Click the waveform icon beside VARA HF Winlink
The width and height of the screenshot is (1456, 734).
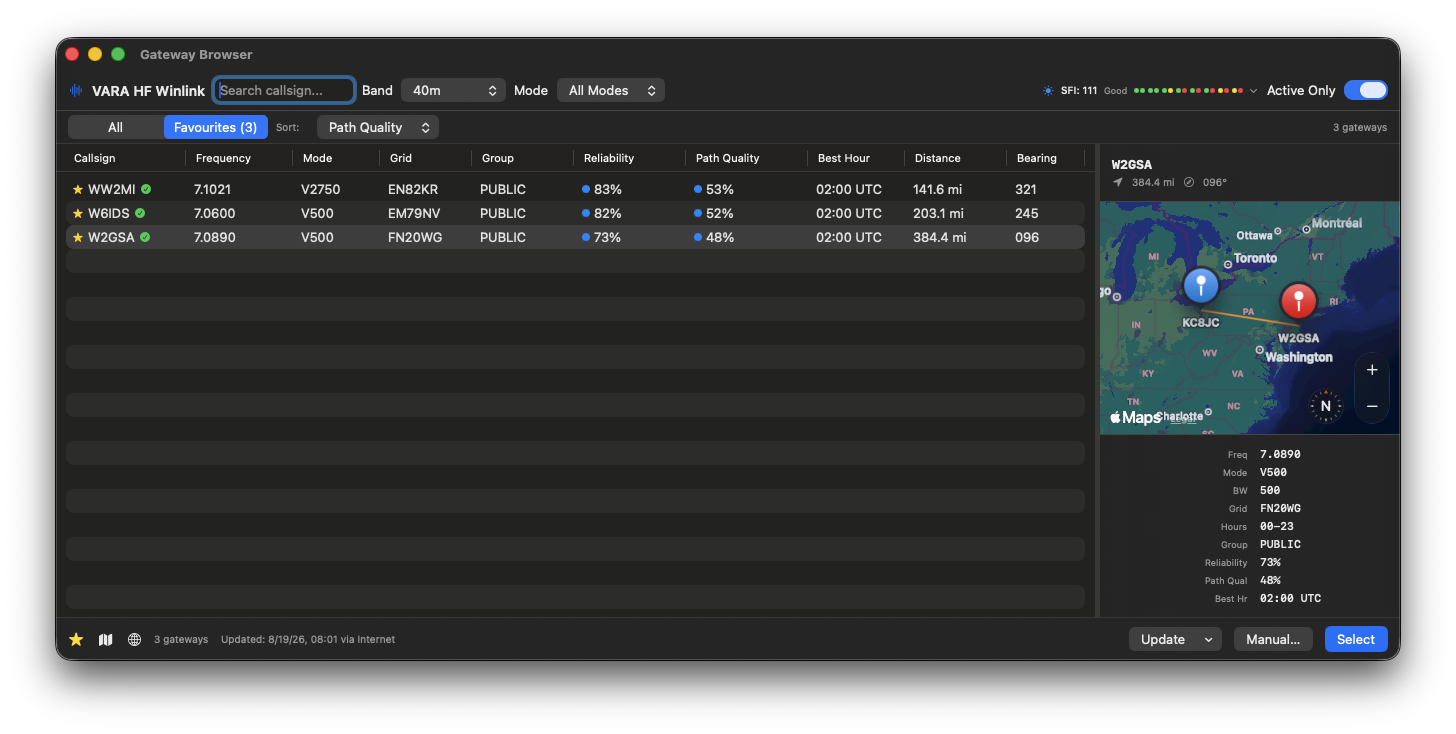point(76,90)
